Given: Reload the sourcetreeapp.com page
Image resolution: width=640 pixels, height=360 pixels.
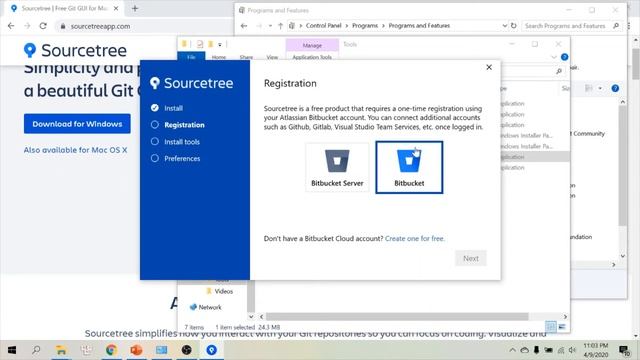Looking at the screenshot, I should 43,26.
